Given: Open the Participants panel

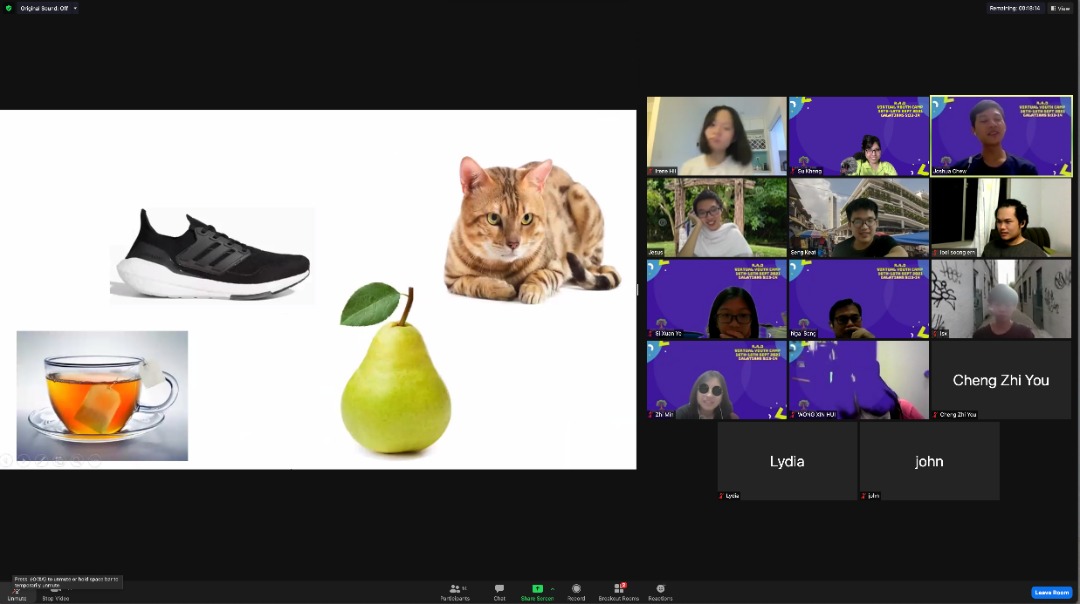Looking at the screenshot, I should [455, 591].
